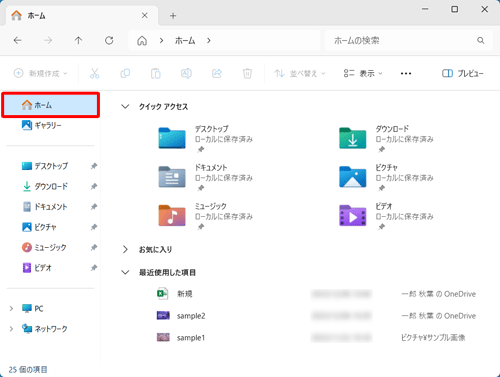
Task: Click ホーム breadcrumb in the address bar
Action: pos(185,41)
